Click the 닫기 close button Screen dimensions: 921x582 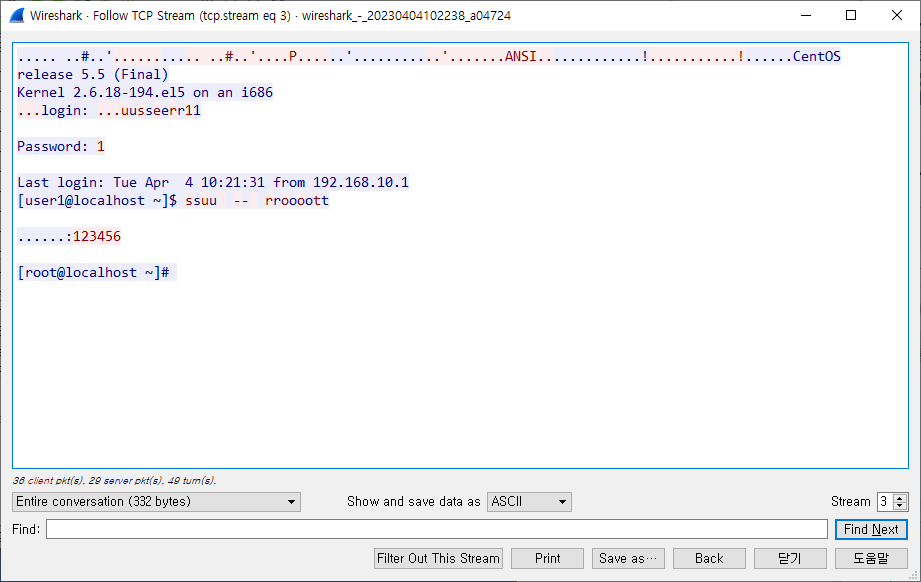[790, 559]
